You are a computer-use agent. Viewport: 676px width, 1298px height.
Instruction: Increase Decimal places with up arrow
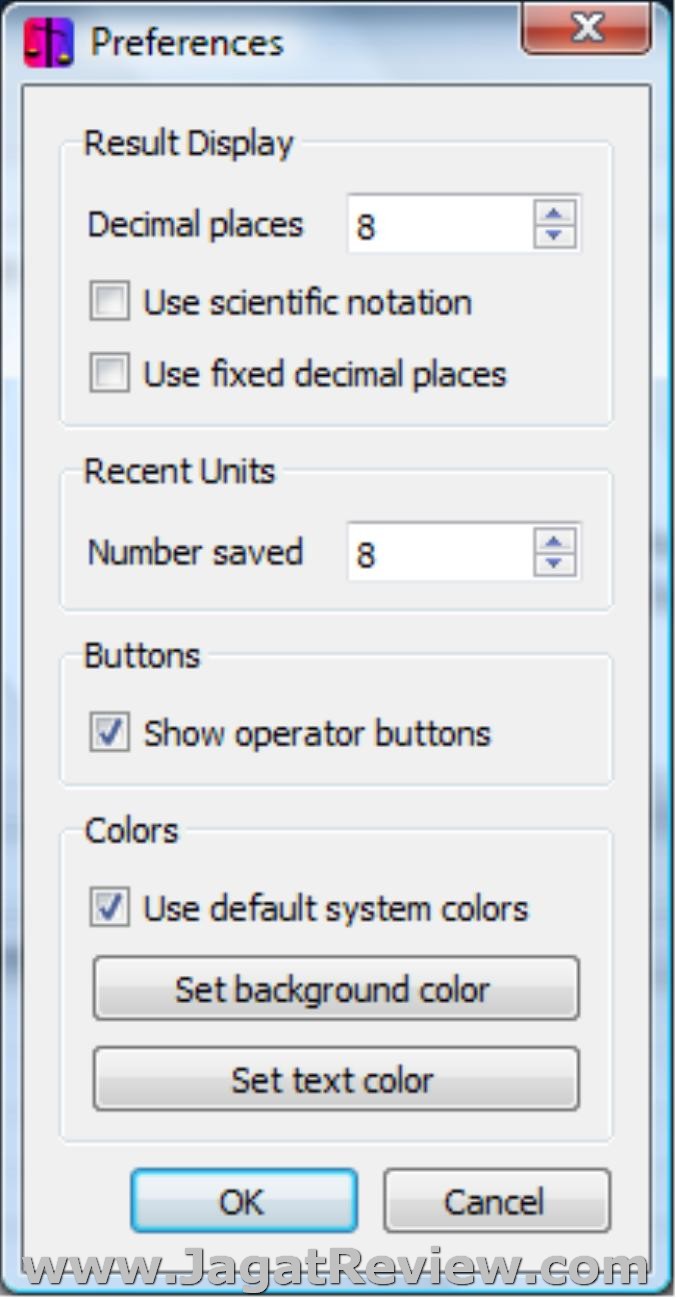coord(555,212)
